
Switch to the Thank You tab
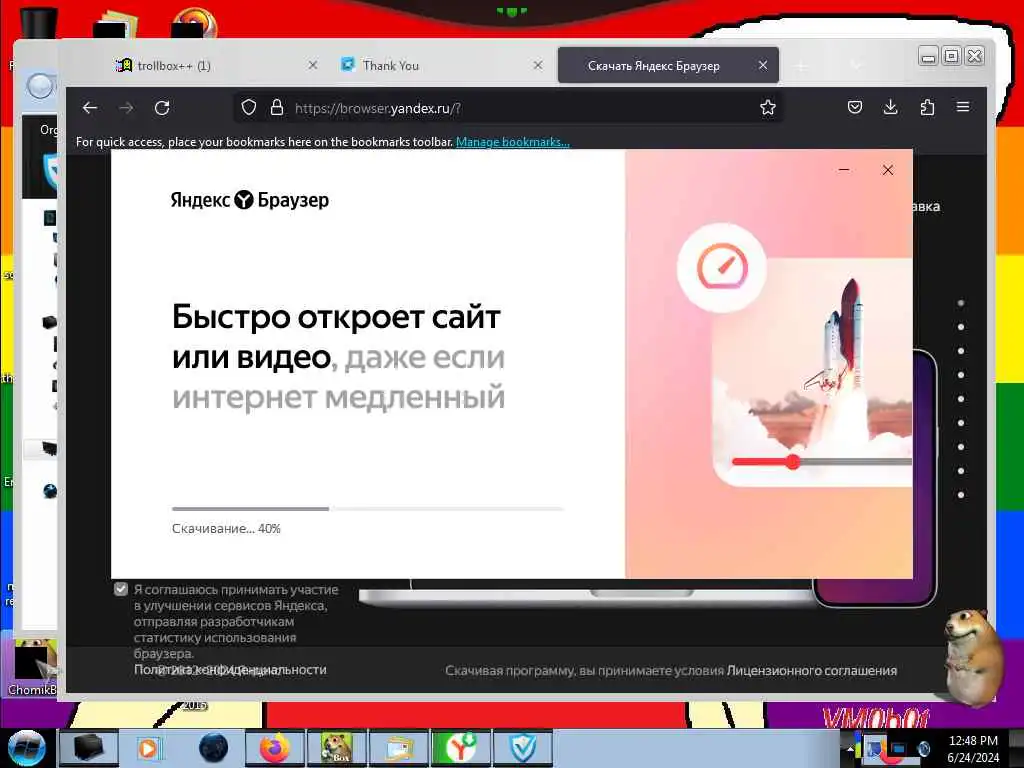click(439, 65)
